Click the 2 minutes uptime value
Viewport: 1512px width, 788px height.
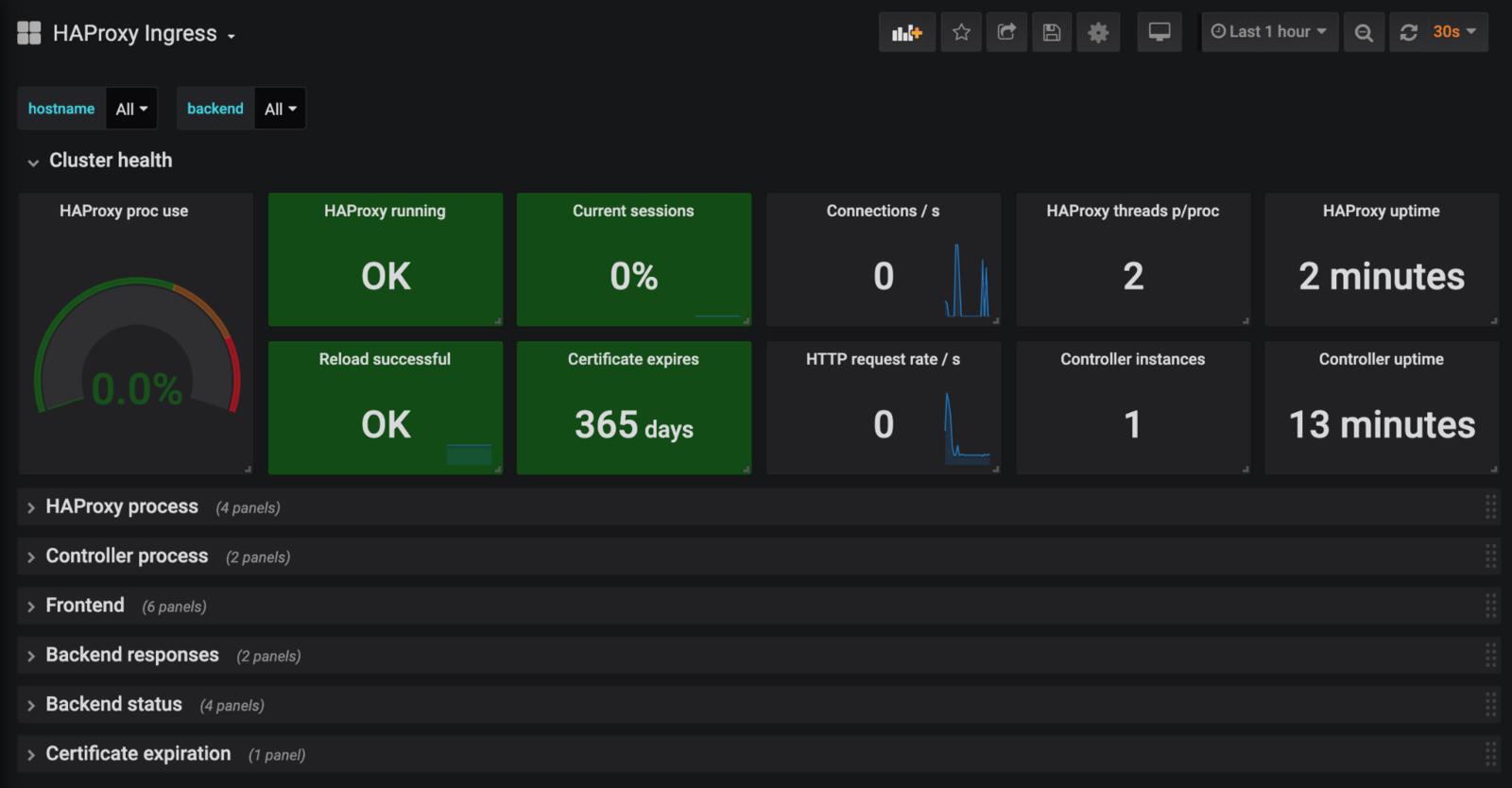[x=1382, y=277]
